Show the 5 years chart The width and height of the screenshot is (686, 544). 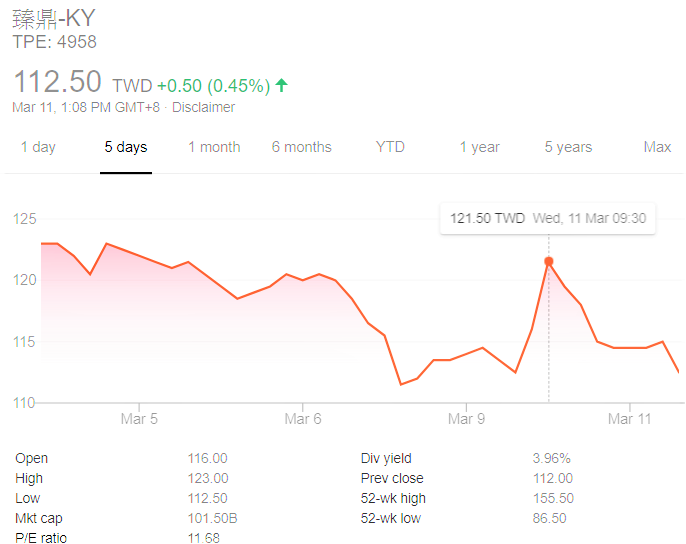point(568,147)
